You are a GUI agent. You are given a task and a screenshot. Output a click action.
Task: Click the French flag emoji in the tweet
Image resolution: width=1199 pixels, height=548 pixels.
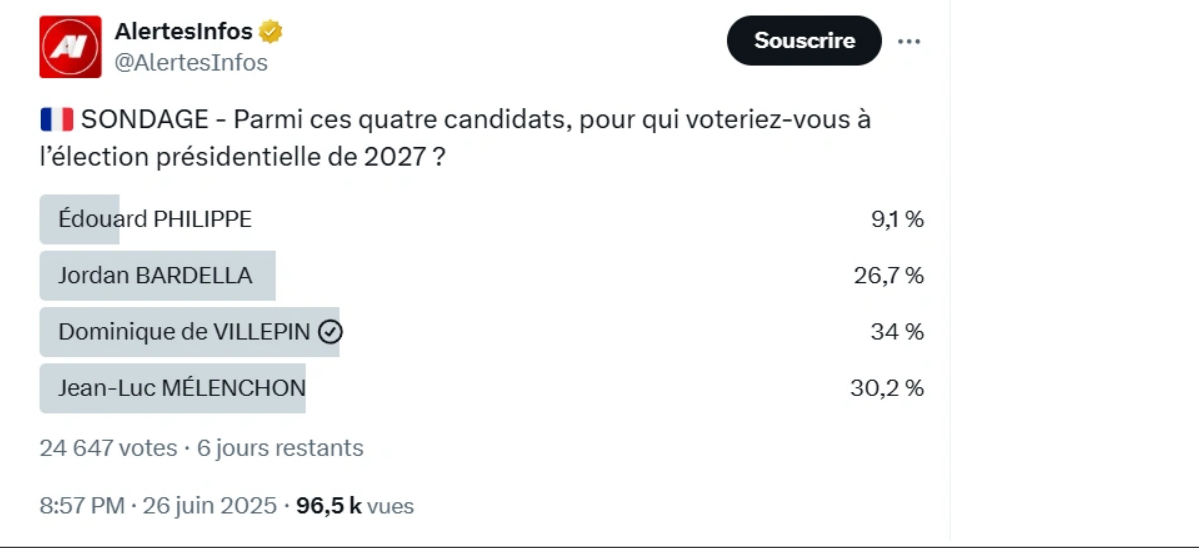(57, 120)
